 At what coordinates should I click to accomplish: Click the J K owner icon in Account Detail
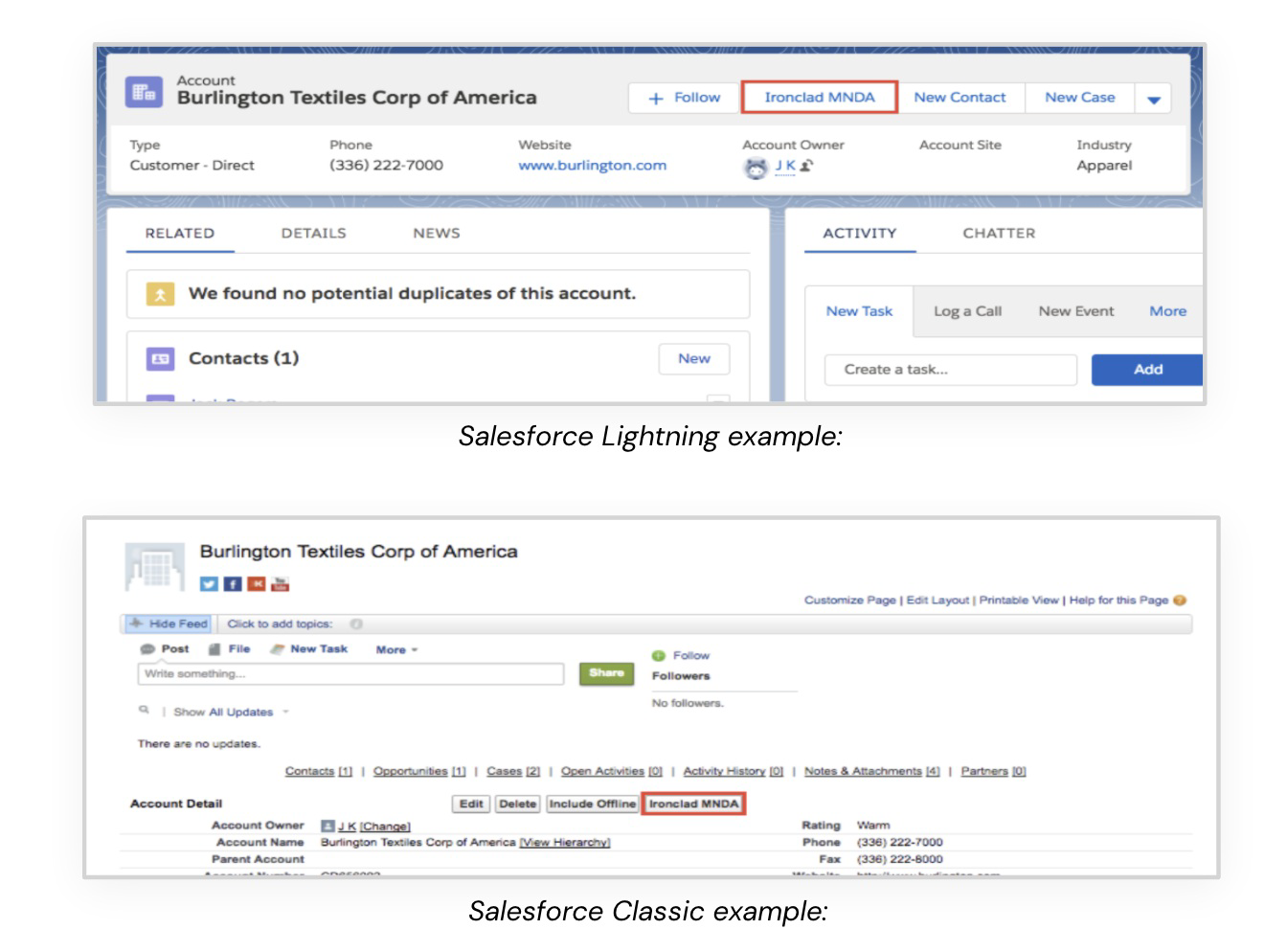pos(327,826)
